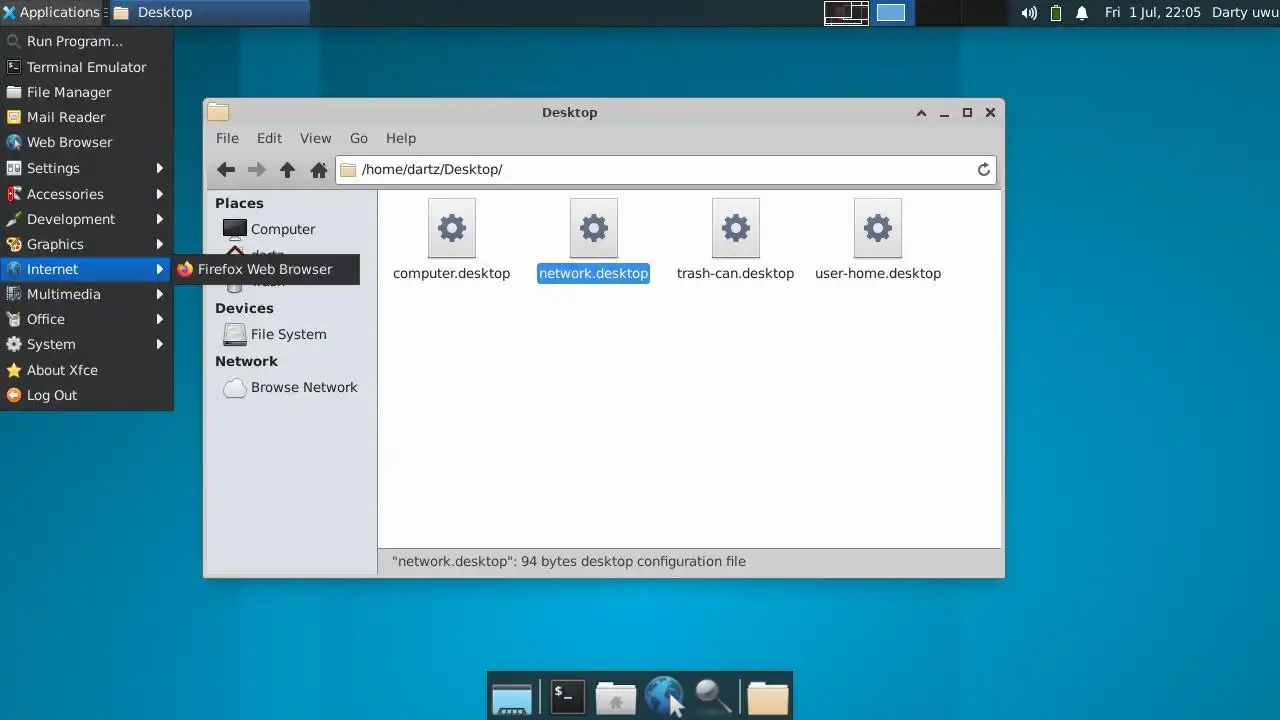Open Mail Reader from the menu
Image resolution: width=1280 pixels, height=720 pixels.
point(86,117)
